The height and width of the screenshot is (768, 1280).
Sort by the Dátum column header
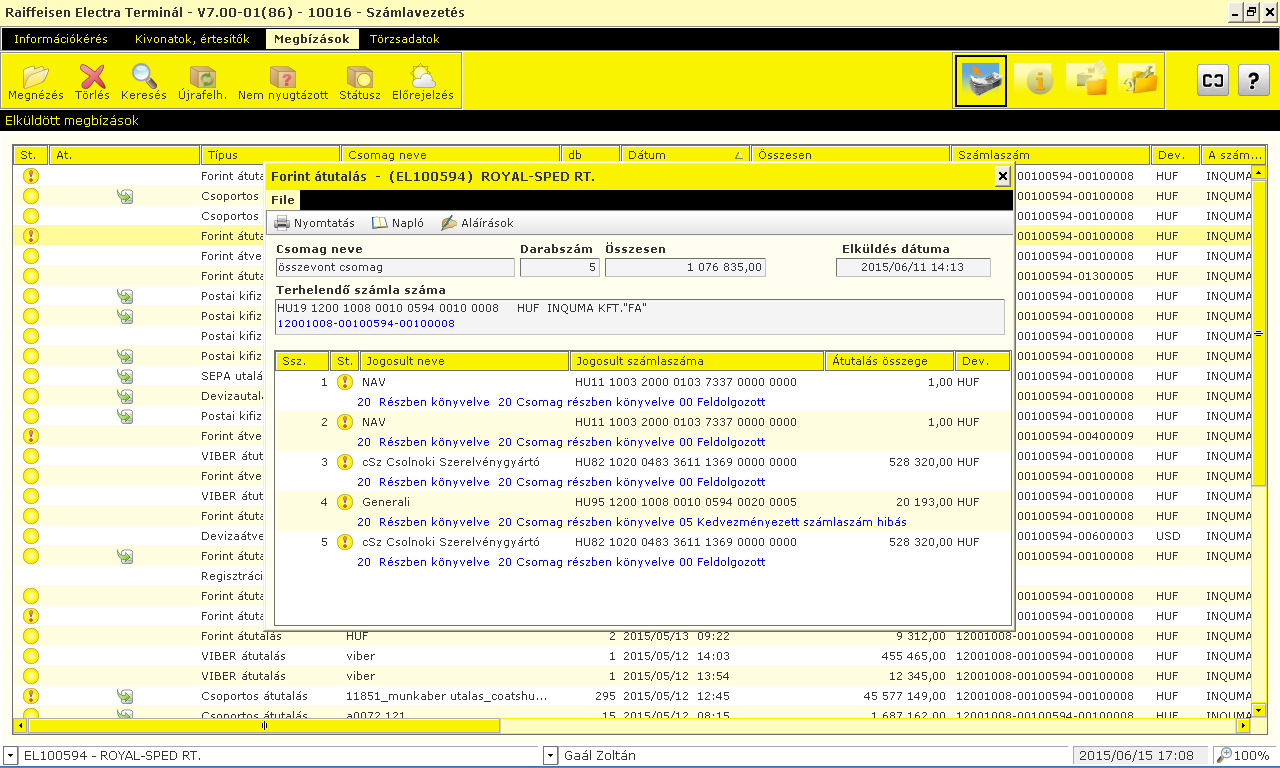[685, 155]
